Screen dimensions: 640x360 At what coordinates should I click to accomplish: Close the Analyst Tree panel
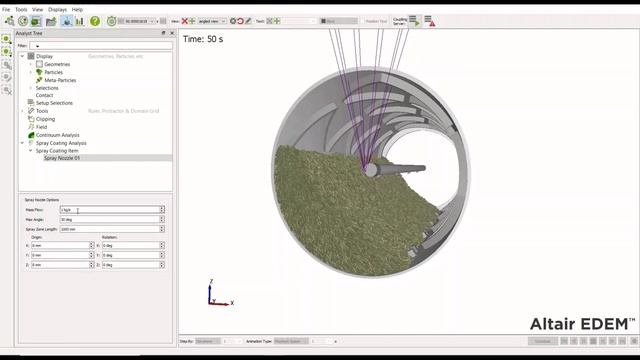172,33
